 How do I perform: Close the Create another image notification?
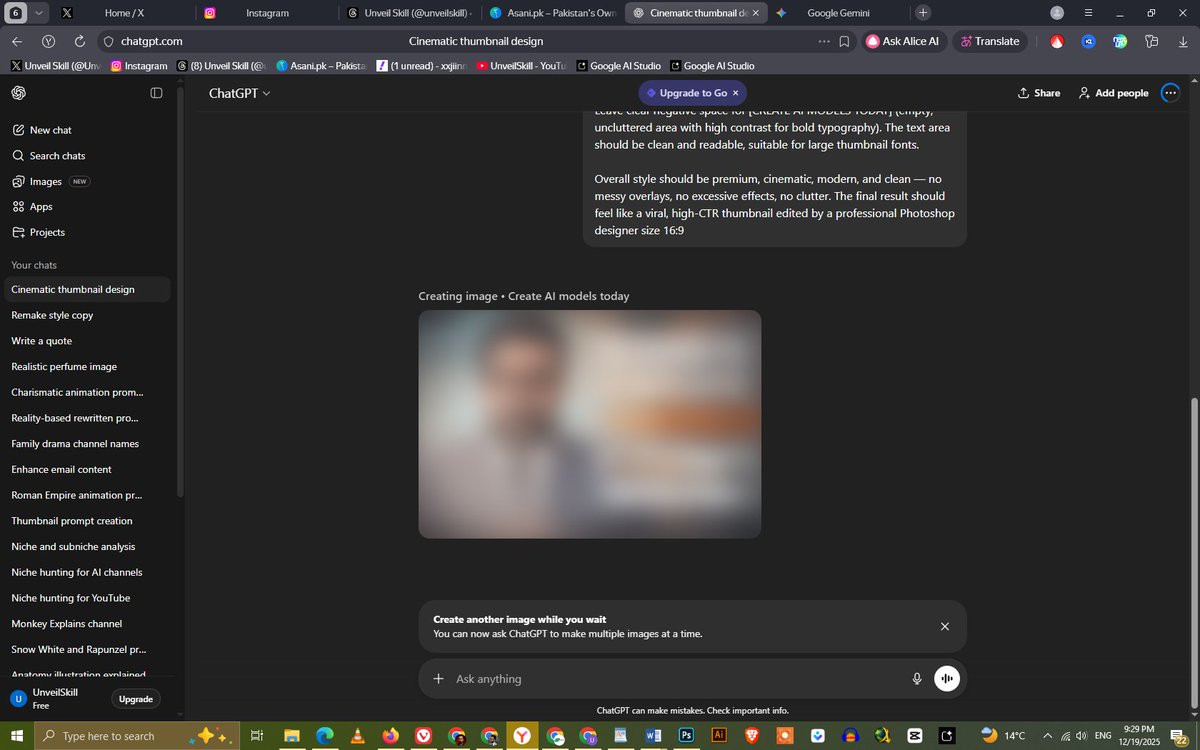pos(945,627)
